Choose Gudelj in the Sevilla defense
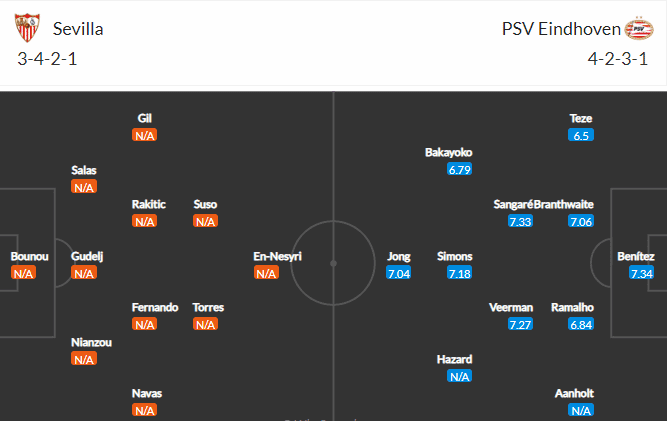 point(87,256)
